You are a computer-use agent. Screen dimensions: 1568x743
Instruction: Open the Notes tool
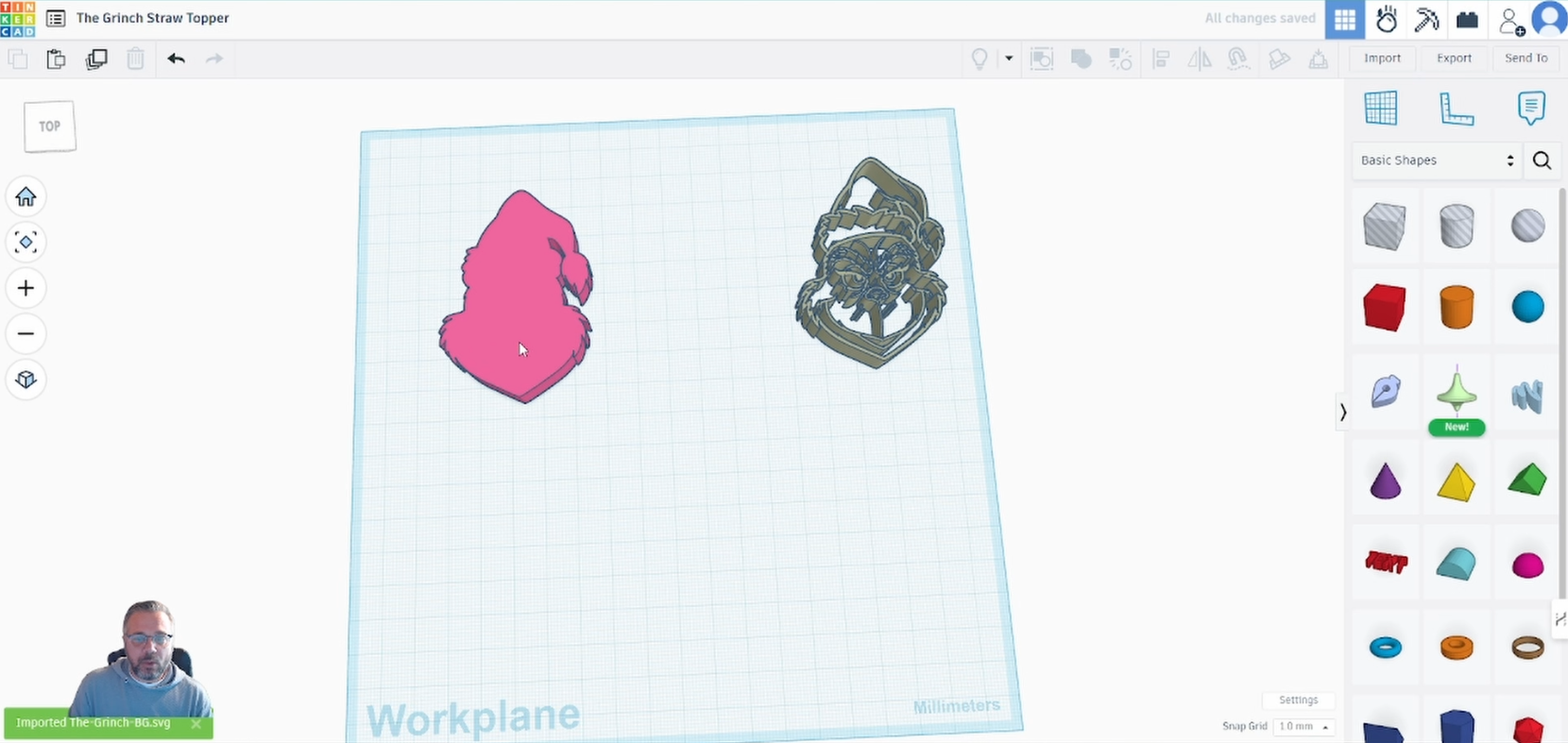click(x=1530, y=109)
